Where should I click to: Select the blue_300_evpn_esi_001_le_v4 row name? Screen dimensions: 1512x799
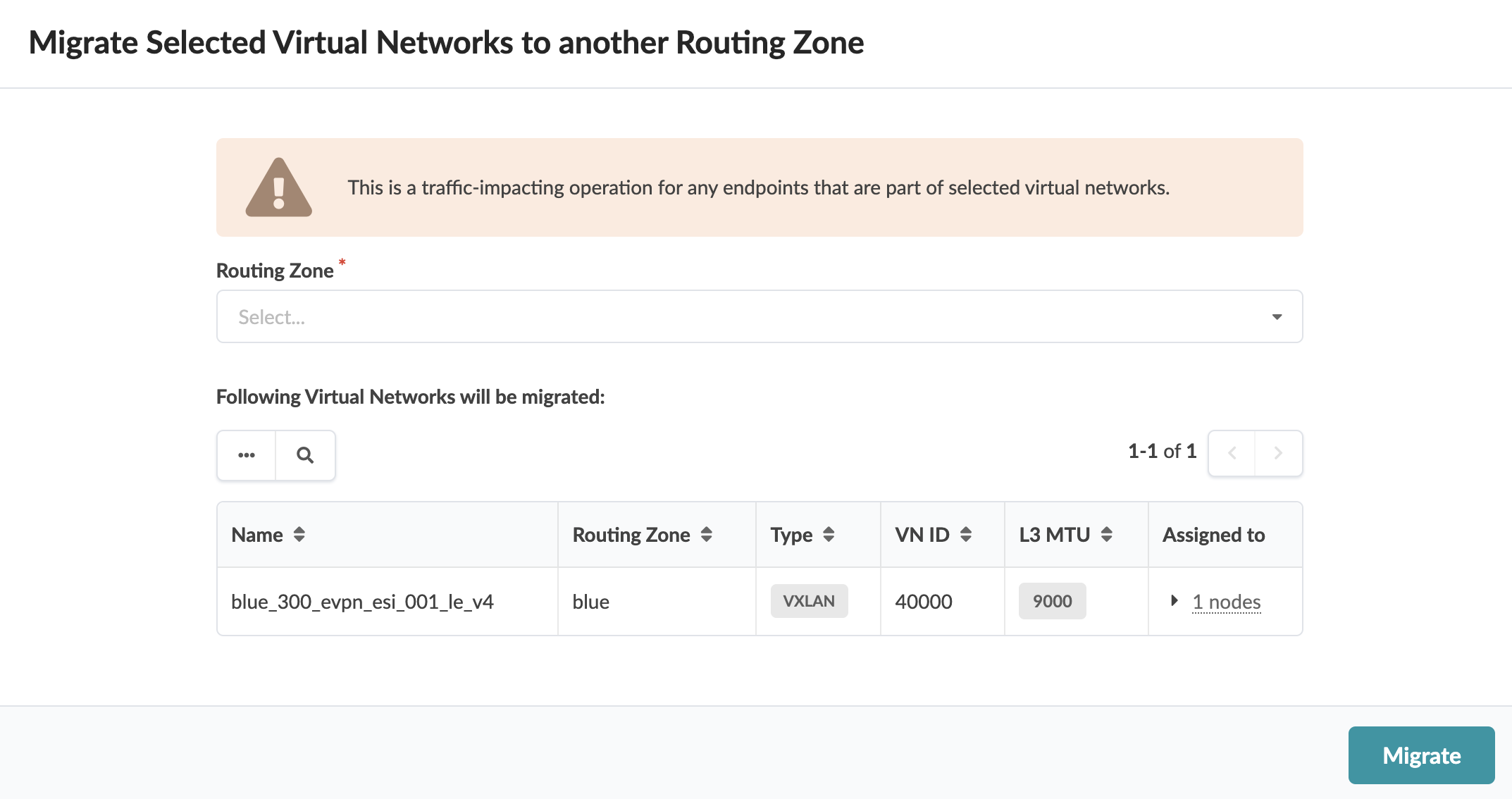coord(362,602)
